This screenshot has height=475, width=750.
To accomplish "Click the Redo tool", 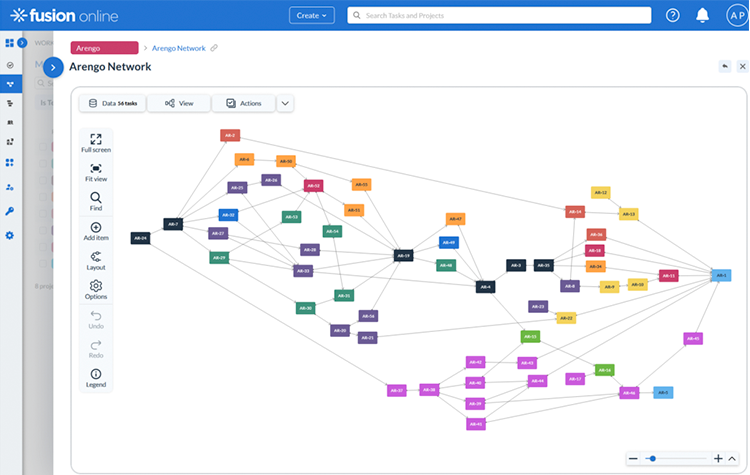I will pos(96,349).
